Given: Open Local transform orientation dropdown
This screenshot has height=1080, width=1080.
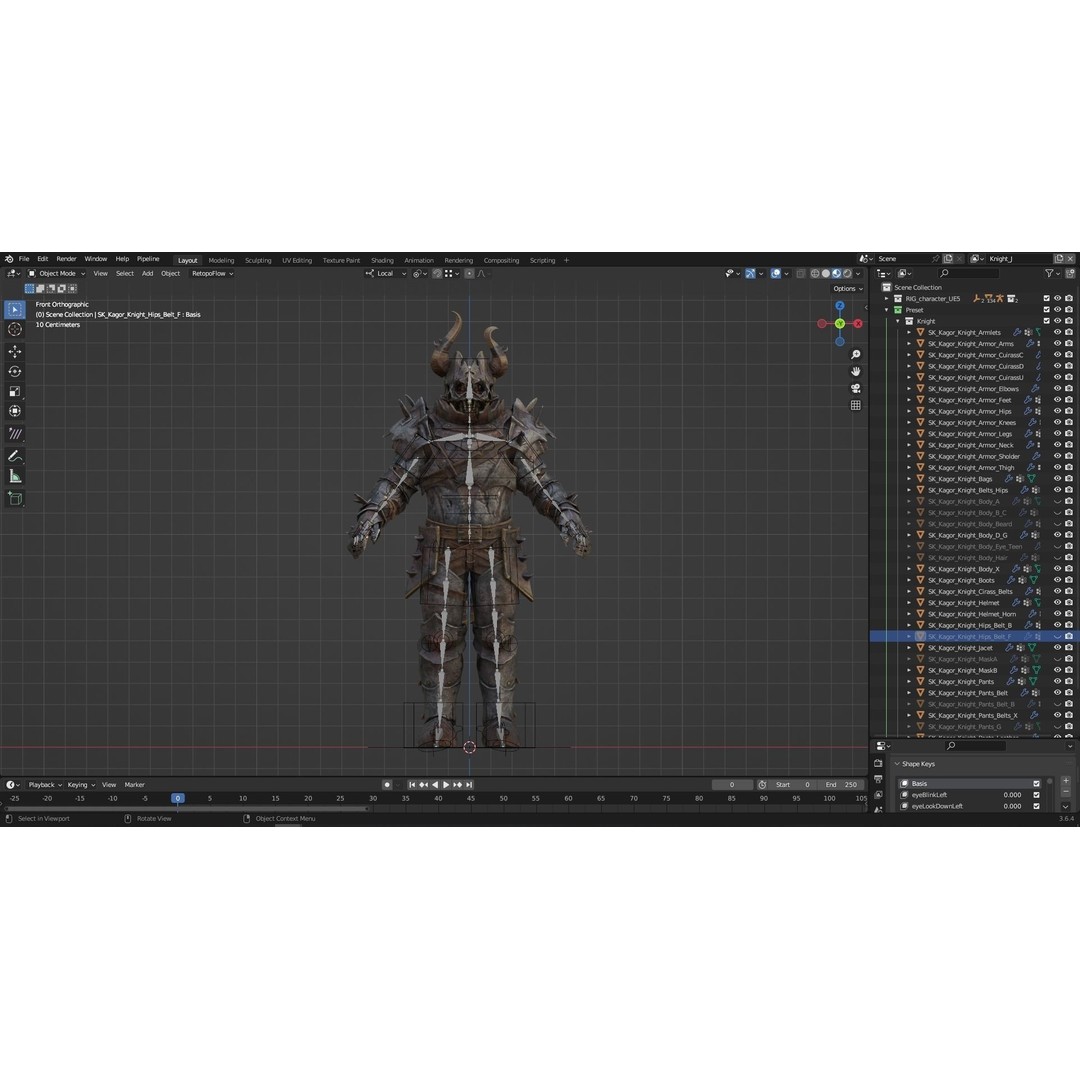Looking at the screenshot, I should point(386,273).
